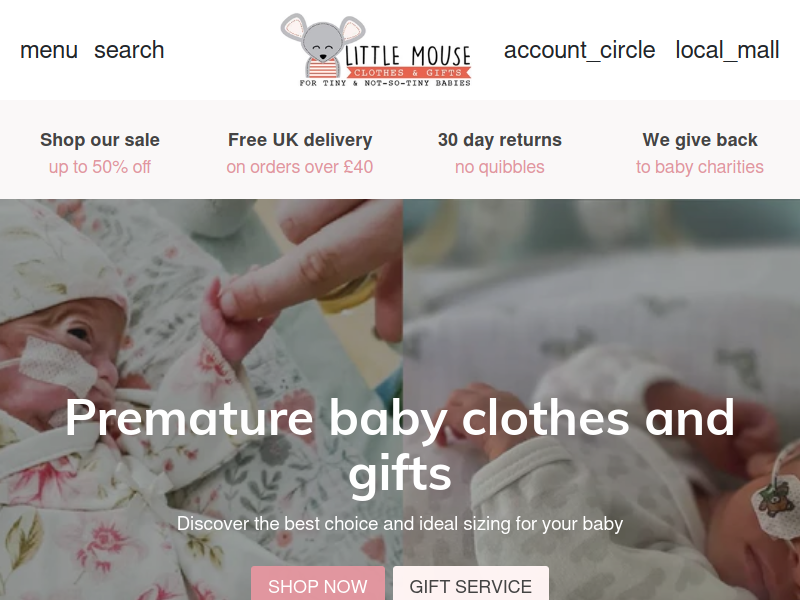Click the Clothes & Gifts red banner in the logo

click(x=406, y=73)
